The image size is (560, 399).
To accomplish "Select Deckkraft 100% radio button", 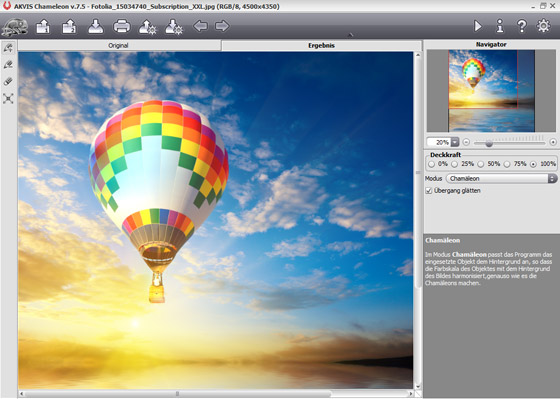I will (x=533, y=164).
